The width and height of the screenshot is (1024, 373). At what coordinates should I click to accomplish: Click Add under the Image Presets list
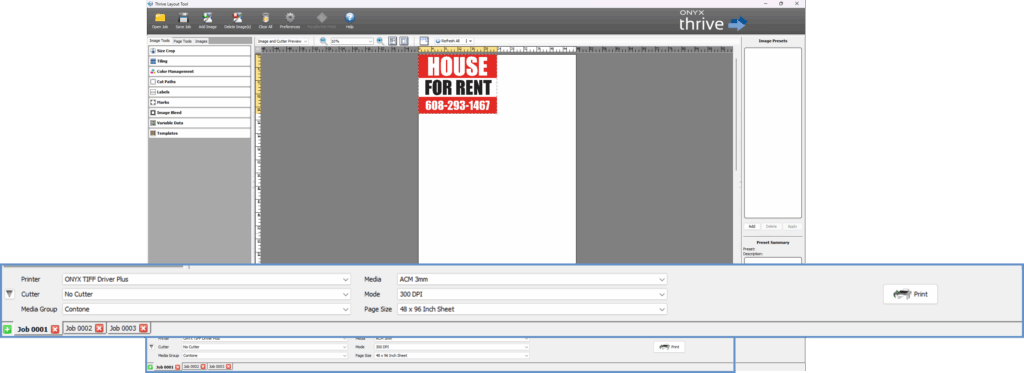[752, 226]
